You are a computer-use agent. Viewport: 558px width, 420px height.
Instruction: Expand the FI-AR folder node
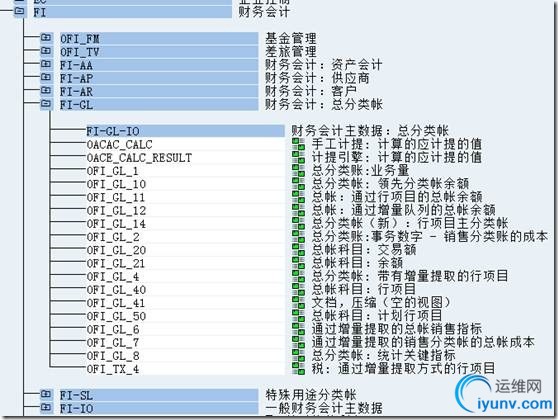(46, 90)
